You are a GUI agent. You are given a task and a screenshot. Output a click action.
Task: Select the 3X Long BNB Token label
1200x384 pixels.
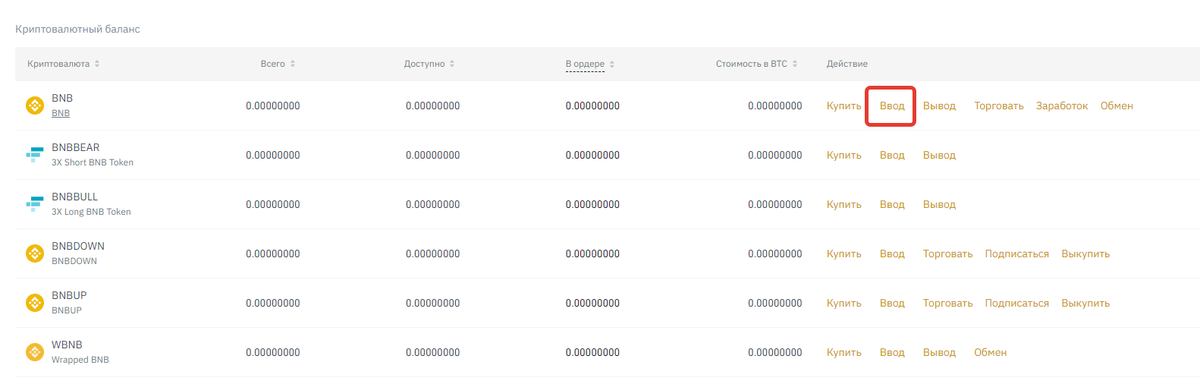[x=91, y=212]
